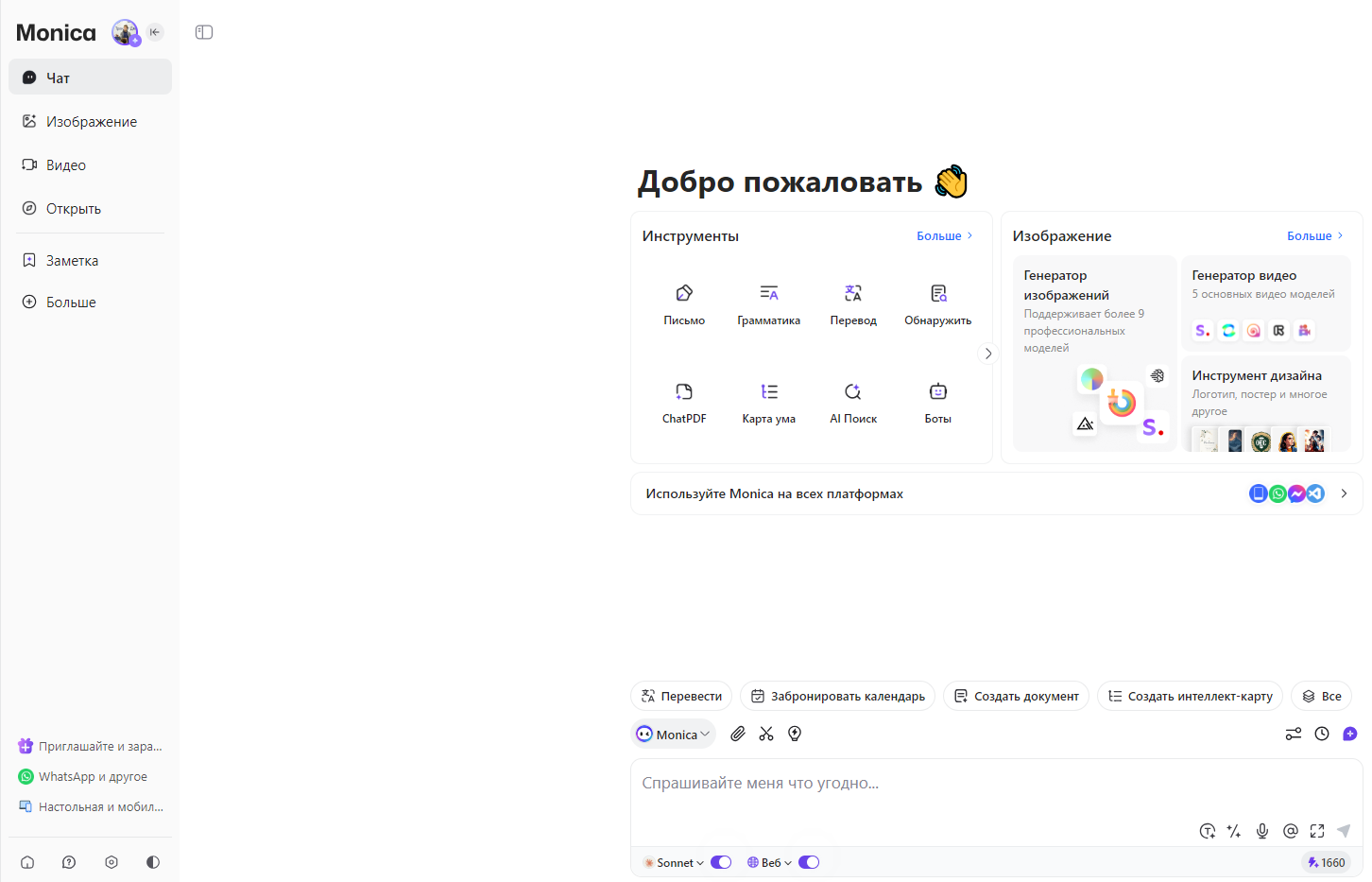
Task: Select Заметка in the sidebar
Action: tap(91, 260)
